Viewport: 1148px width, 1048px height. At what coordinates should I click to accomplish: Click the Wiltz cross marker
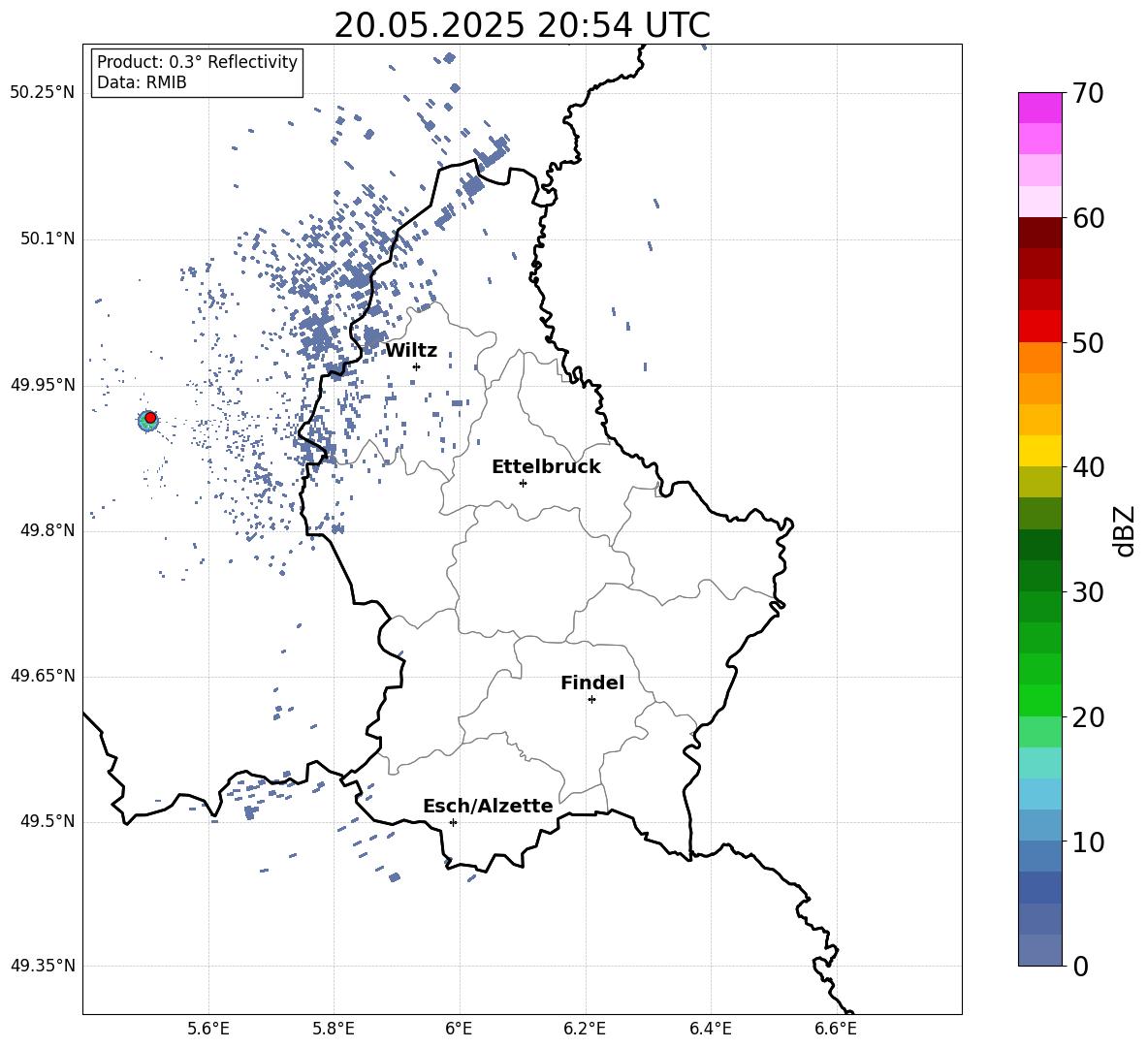coord(417,366)
